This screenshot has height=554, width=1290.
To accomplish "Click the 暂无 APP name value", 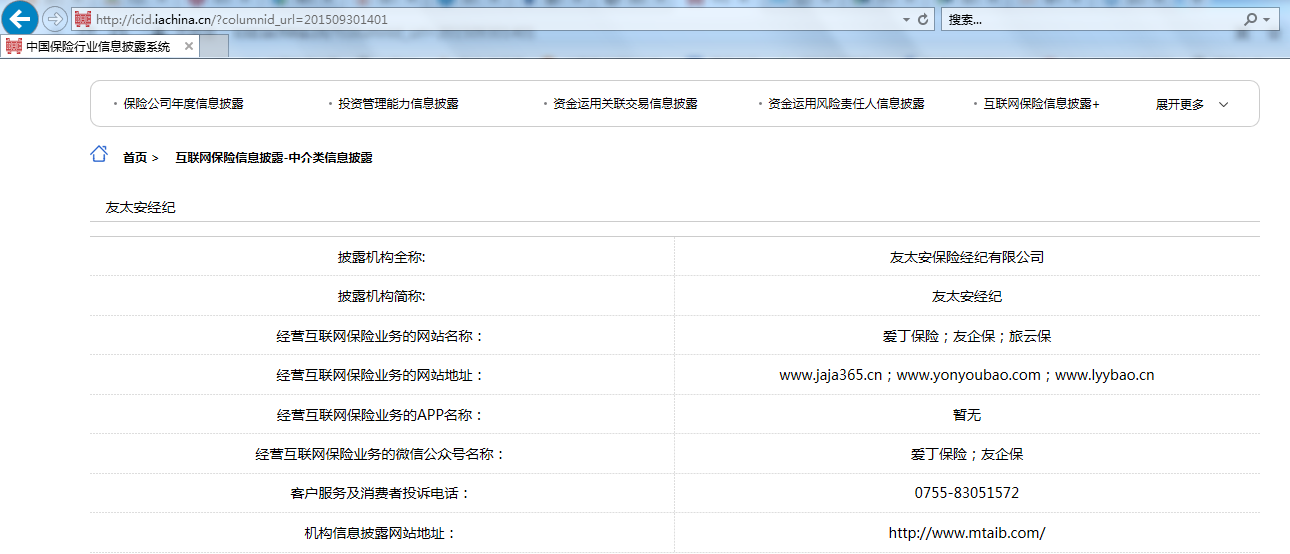I will point(967,414).
